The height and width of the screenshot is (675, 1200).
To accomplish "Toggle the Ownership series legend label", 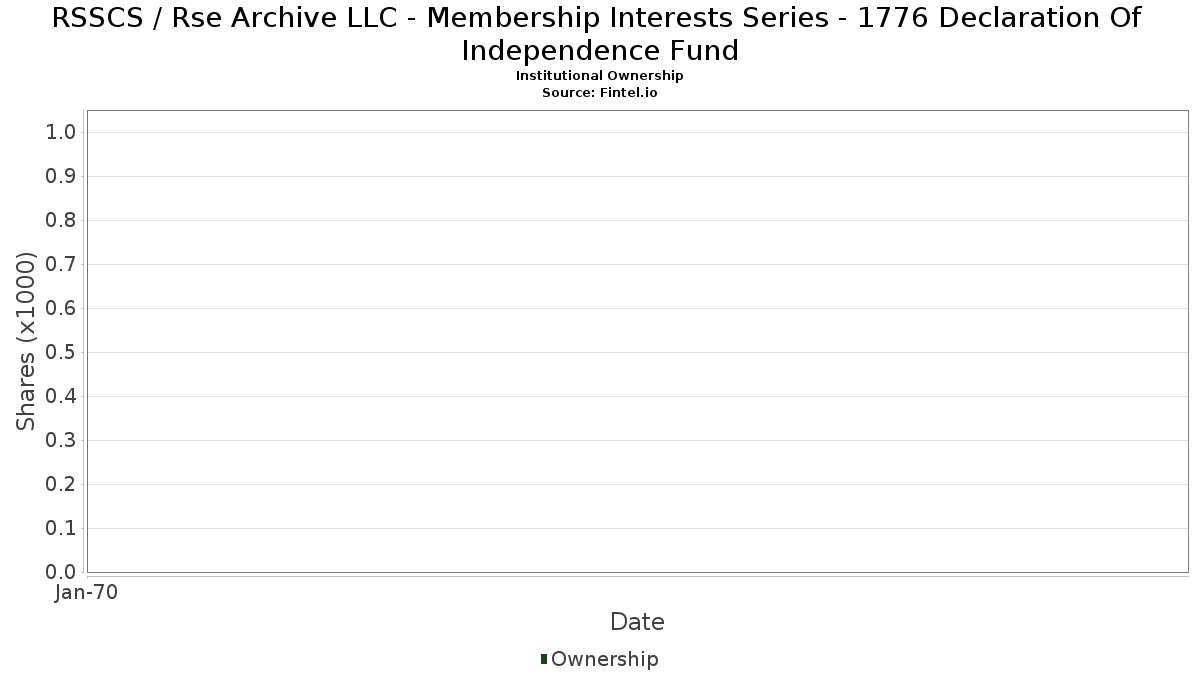I will coord(604,659).
